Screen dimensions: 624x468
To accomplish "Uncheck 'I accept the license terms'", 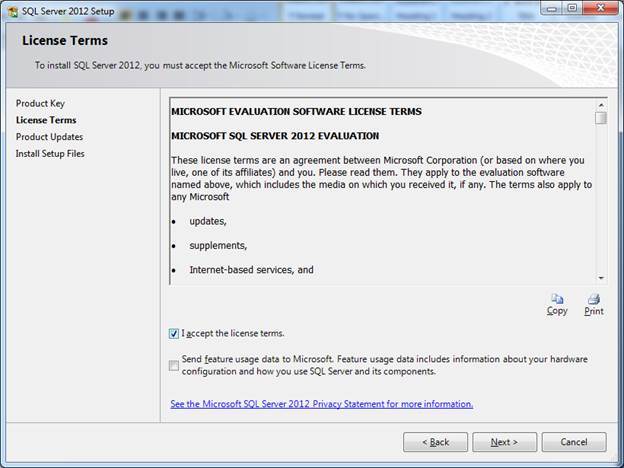I will pyautogui.click(x=174, y=333).
